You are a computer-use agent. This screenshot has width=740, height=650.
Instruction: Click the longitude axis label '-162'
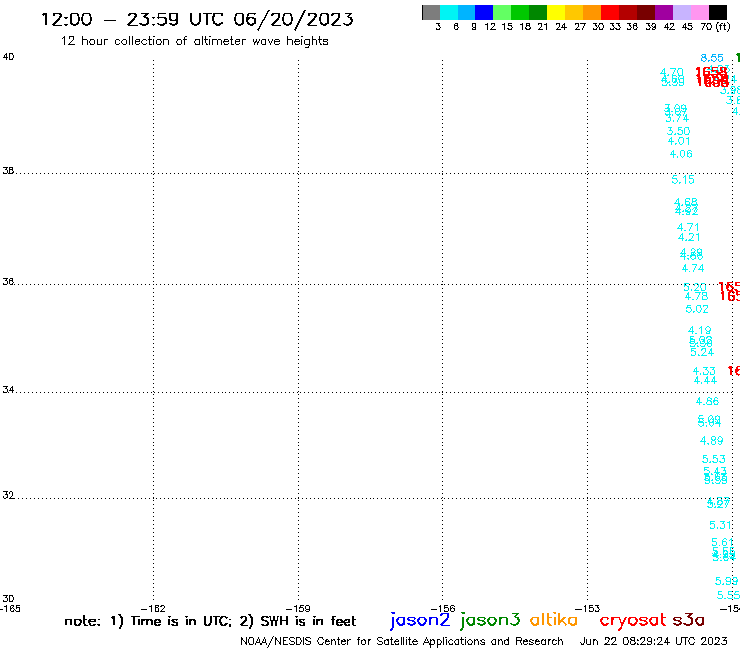click(153, 609)
